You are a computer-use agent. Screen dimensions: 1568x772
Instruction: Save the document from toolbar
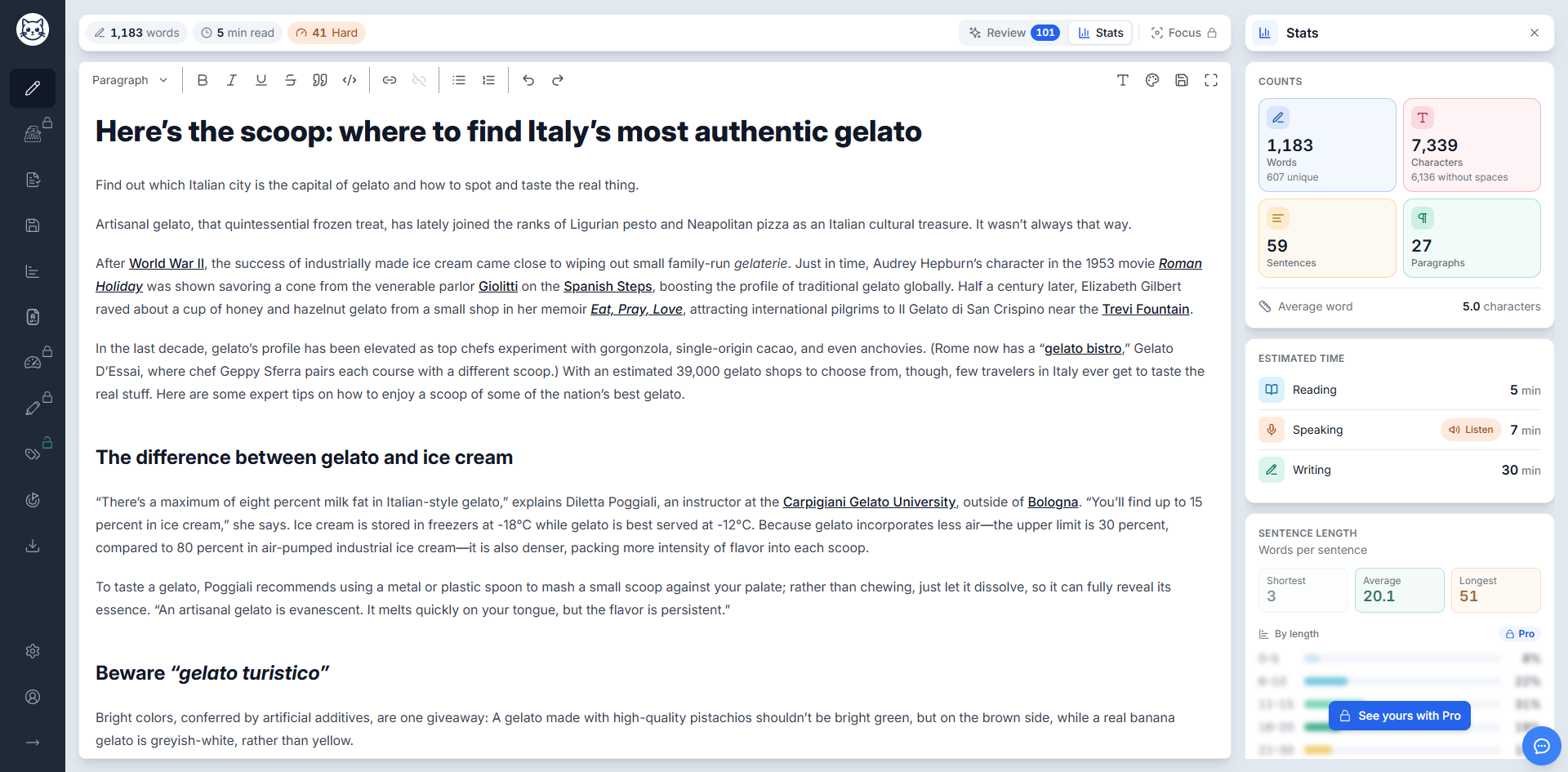(x=1182, y=80)
